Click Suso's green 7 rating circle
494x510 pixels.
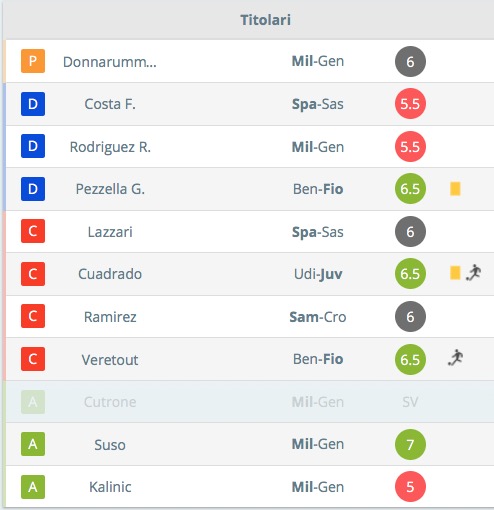(410, 444)
